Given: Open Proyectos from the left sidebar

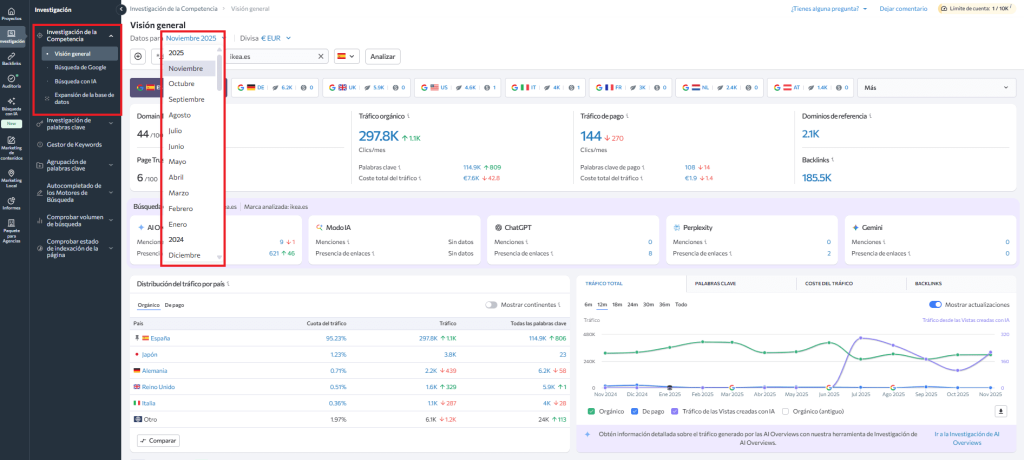Looking at the screenshot, I should [11, 11].
